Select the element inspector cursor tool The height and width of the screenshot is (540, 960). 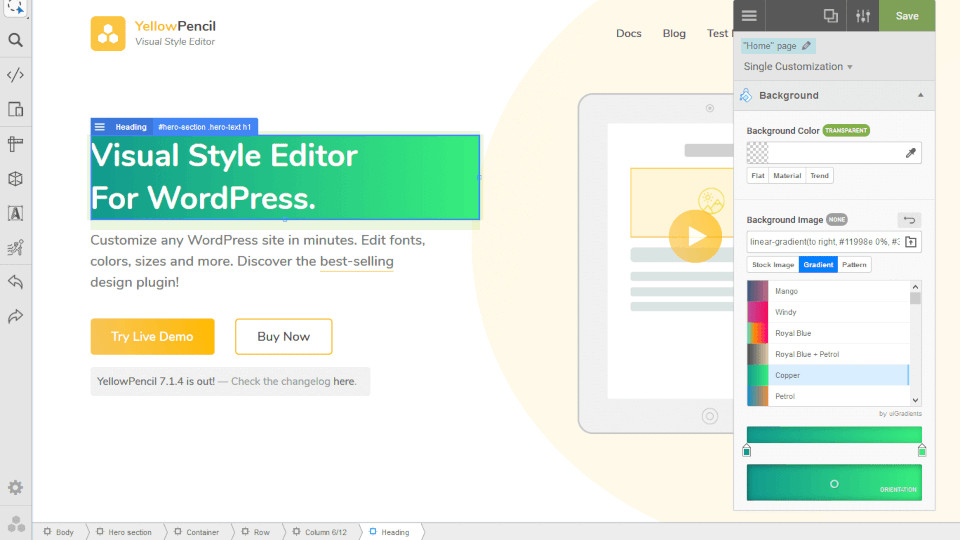click(15, 7)
